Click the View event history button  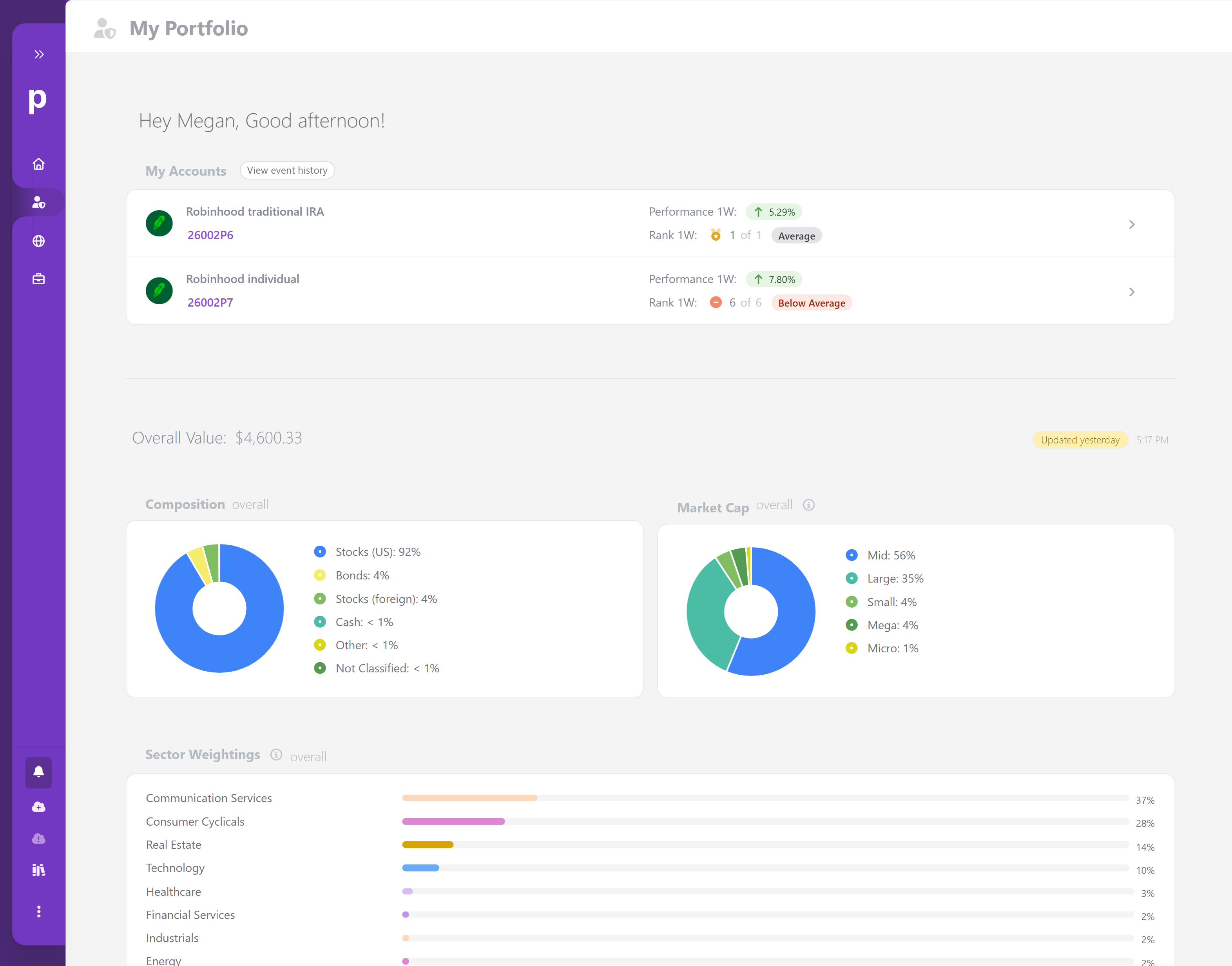click(x=287, y=170)
